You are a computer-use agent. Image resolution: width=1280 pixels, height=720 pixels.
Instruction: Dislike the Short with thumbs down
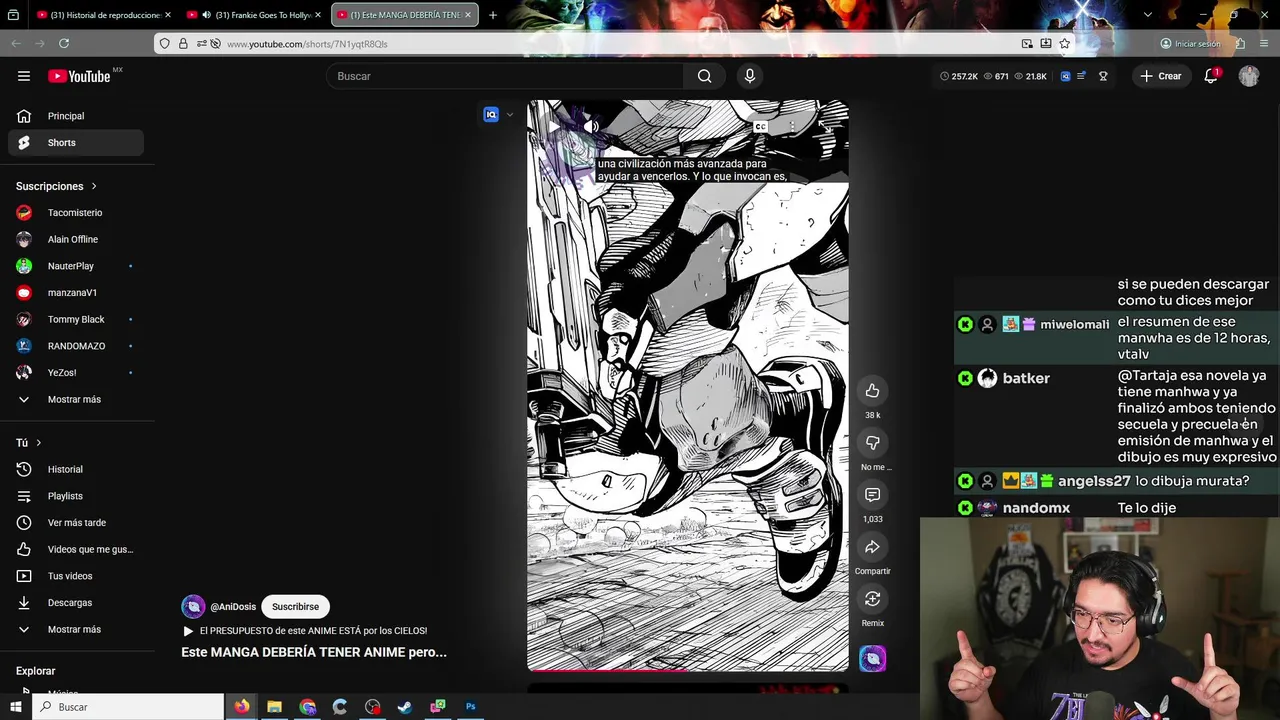[x=873, y=443]
